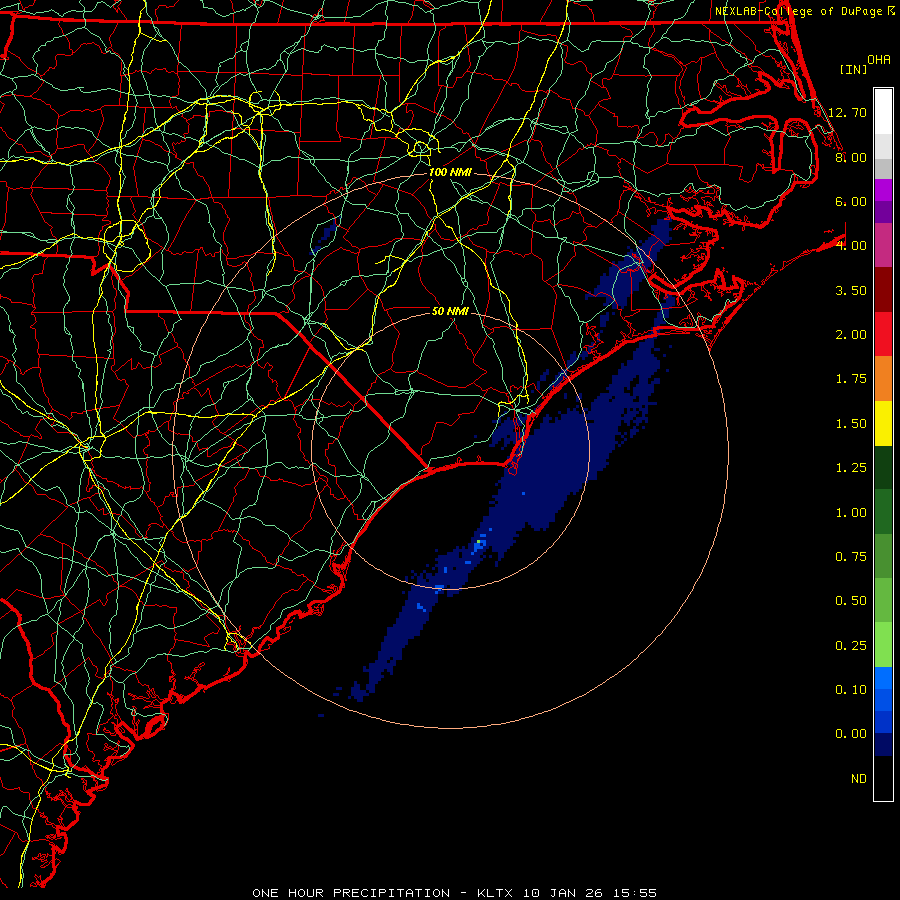Click the 6.00 legend value

click(851, 201)
